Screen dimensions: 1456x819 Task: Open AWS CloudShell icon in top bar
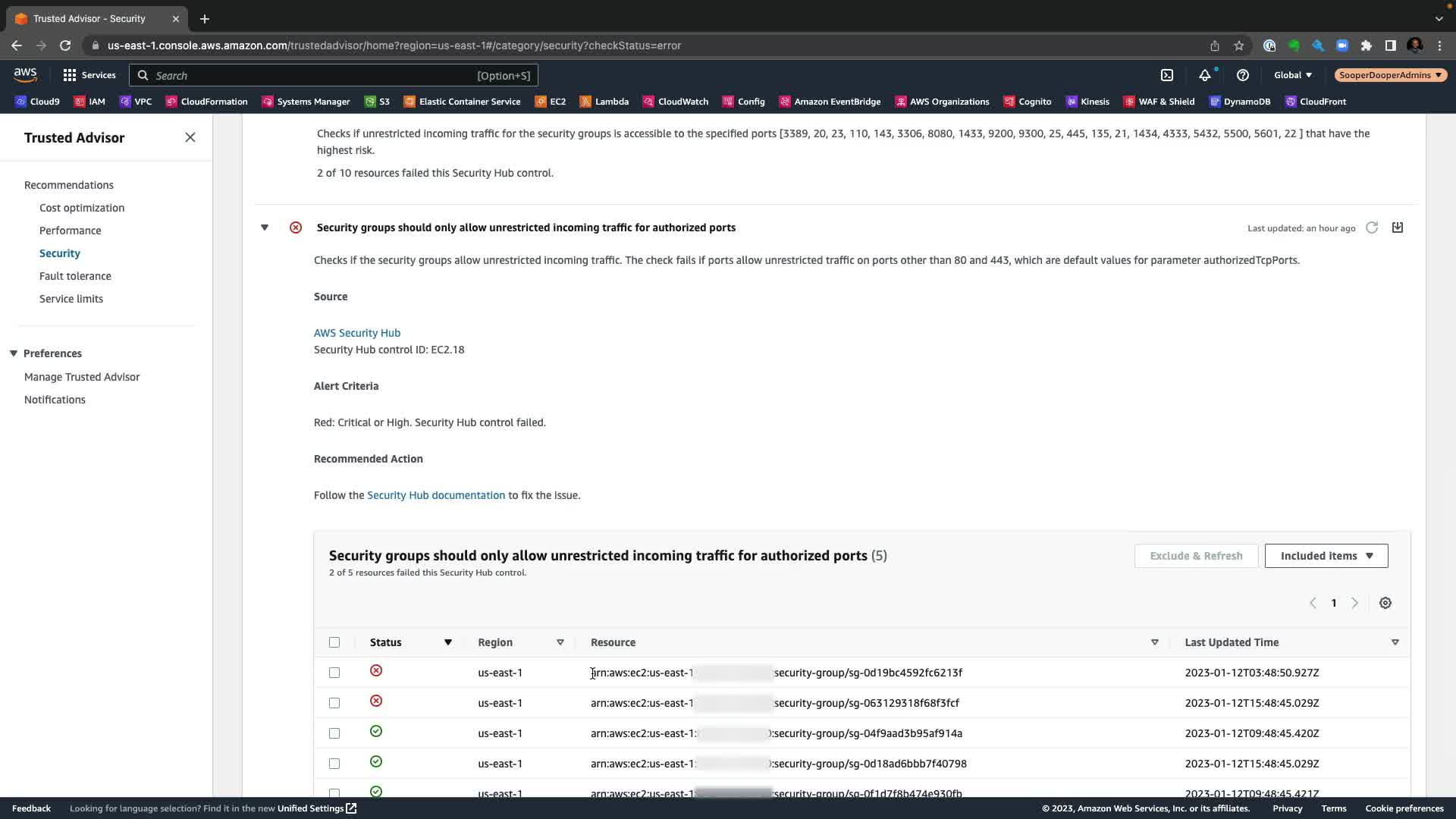(1167, 75)
